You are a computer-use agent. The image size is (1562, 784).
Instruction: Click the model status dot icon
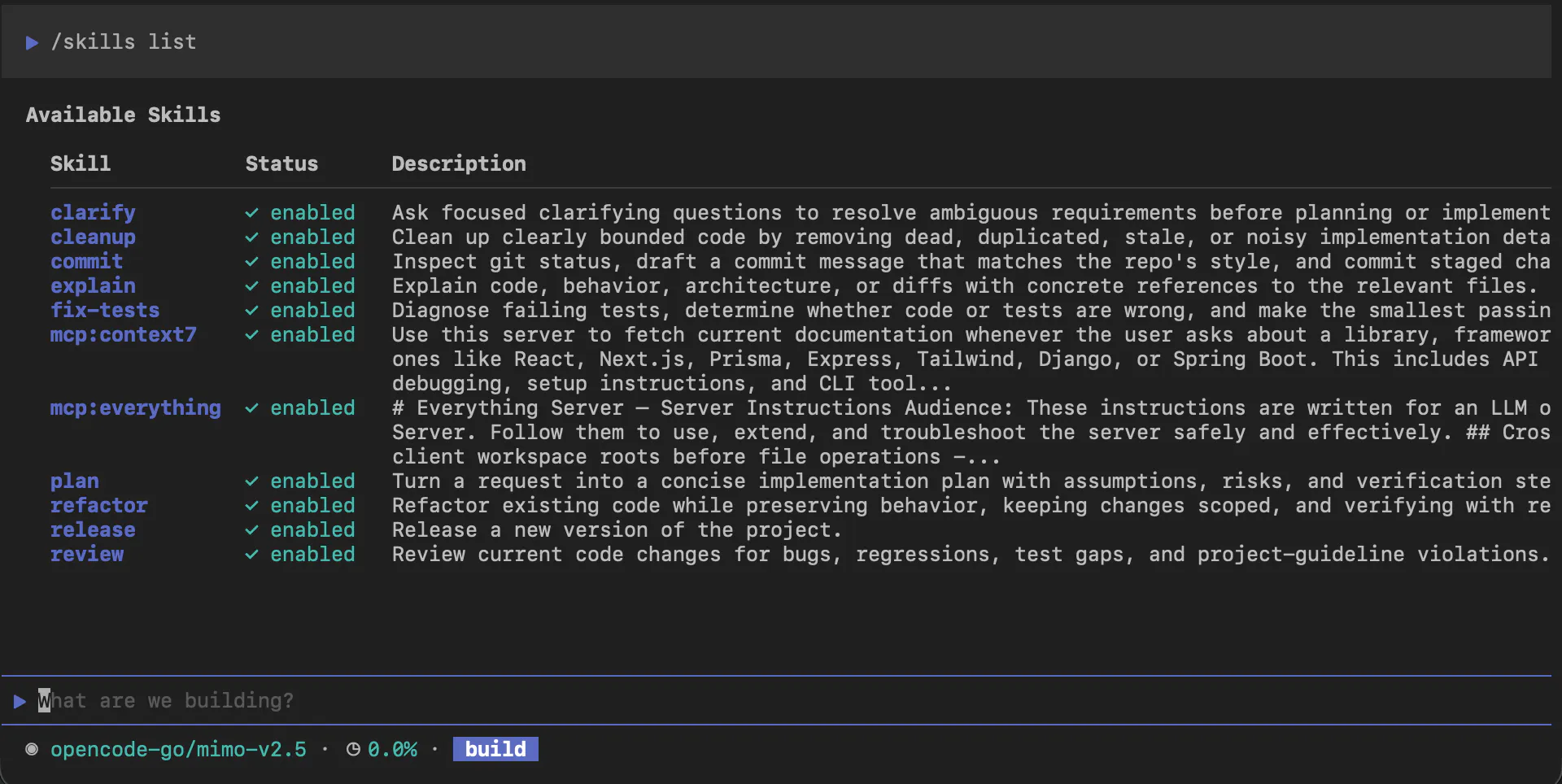coord(32,749)
